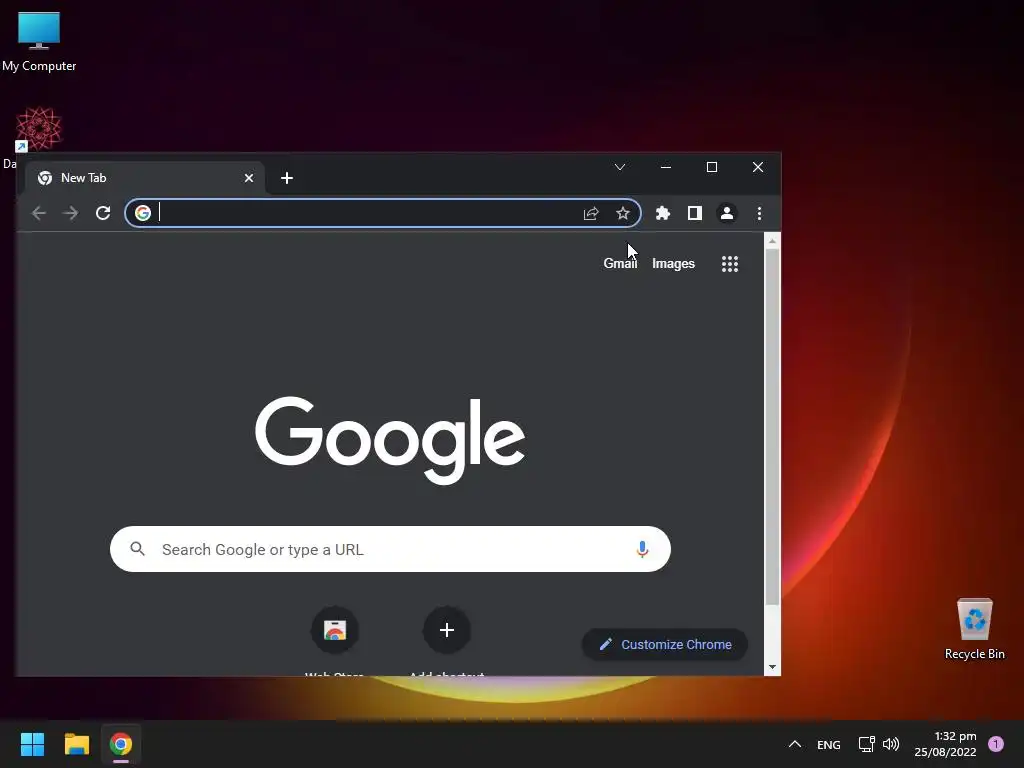Show hidden system tray icons
Viewport: 1024px width, 768px height.
click(795, 744)
